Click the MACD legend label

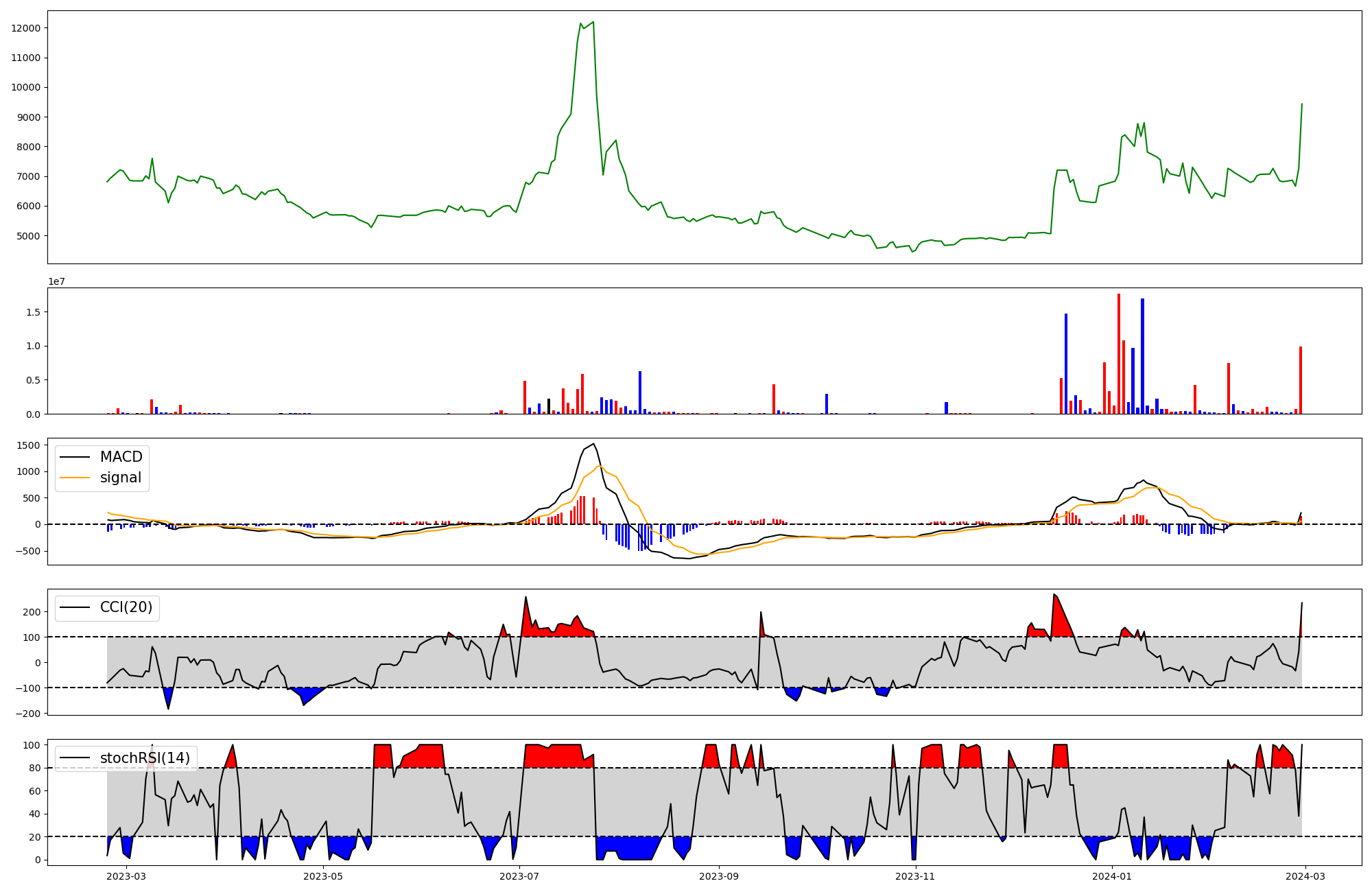click(x=121, y=457)
